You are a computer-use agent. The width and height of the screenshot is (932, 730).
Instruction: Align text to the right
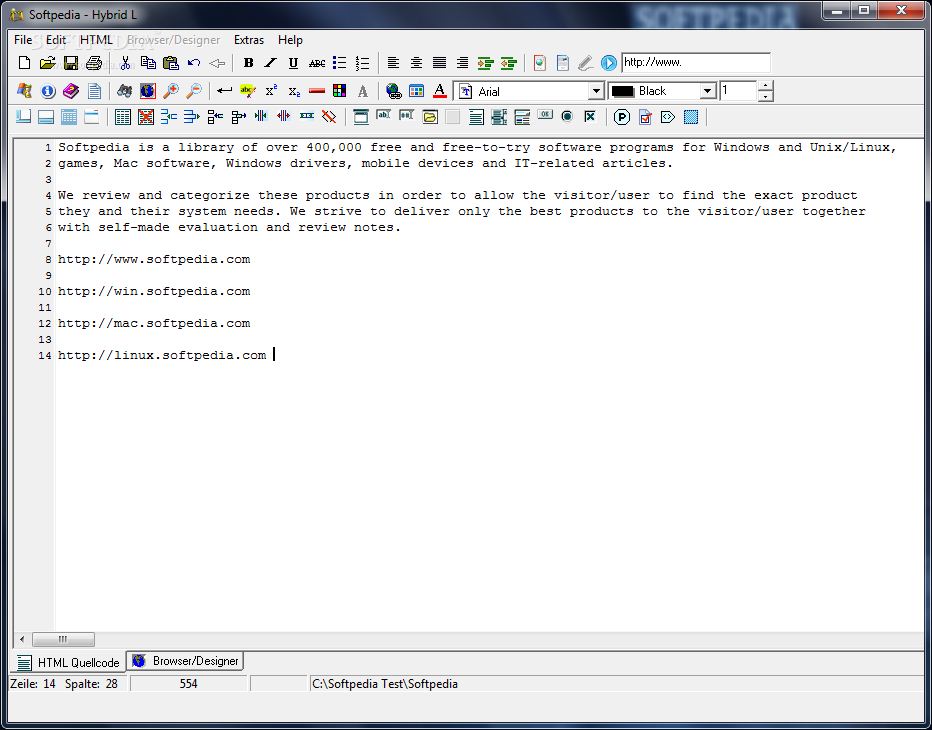pos(462,62)
